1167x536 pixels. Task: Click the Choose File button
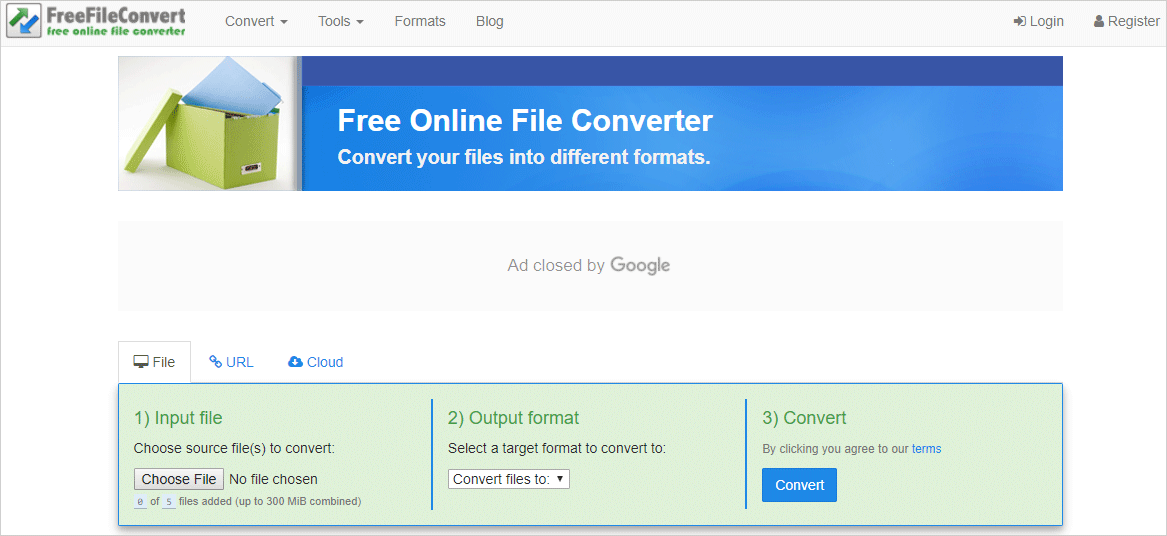coord(179,479)
